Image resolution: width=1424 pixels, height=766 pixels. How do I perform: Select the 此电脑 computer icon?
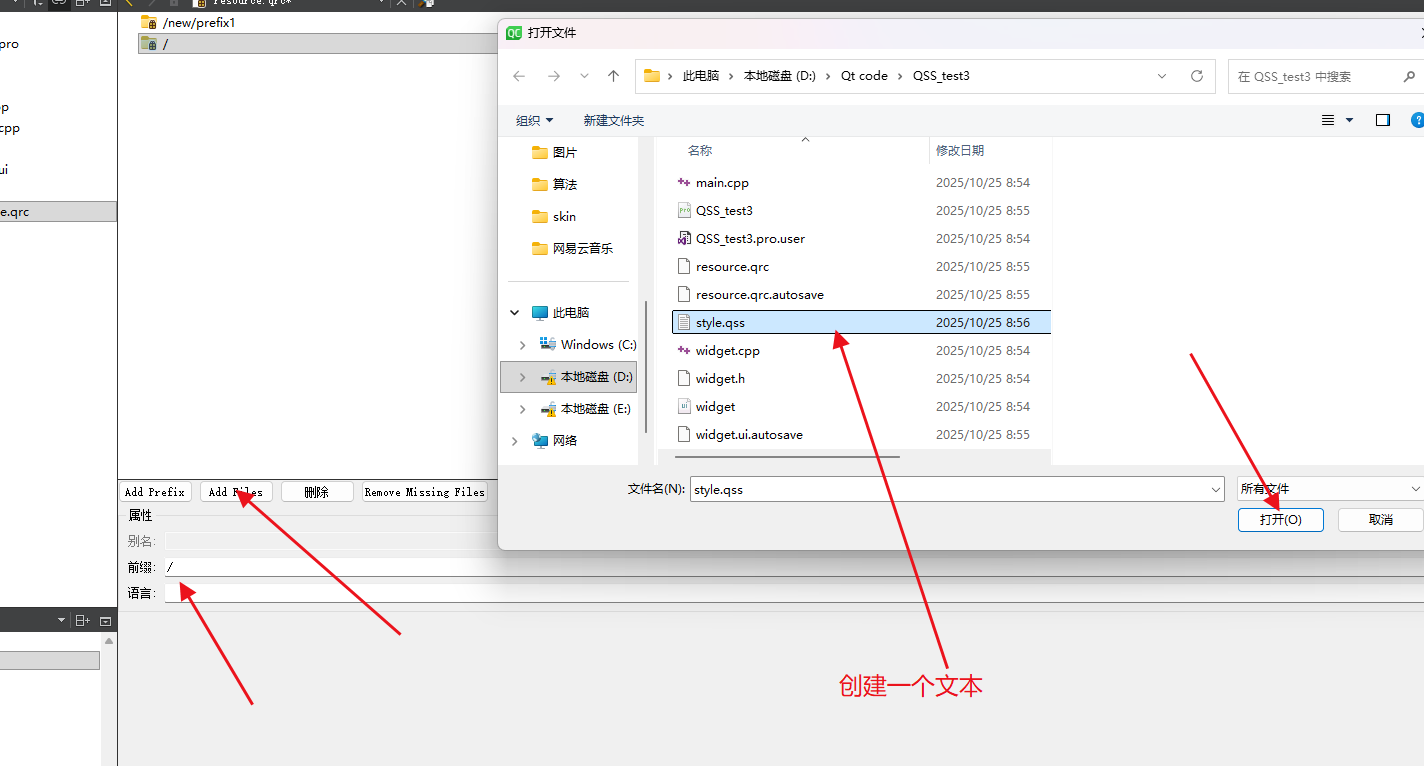(540, 313)
